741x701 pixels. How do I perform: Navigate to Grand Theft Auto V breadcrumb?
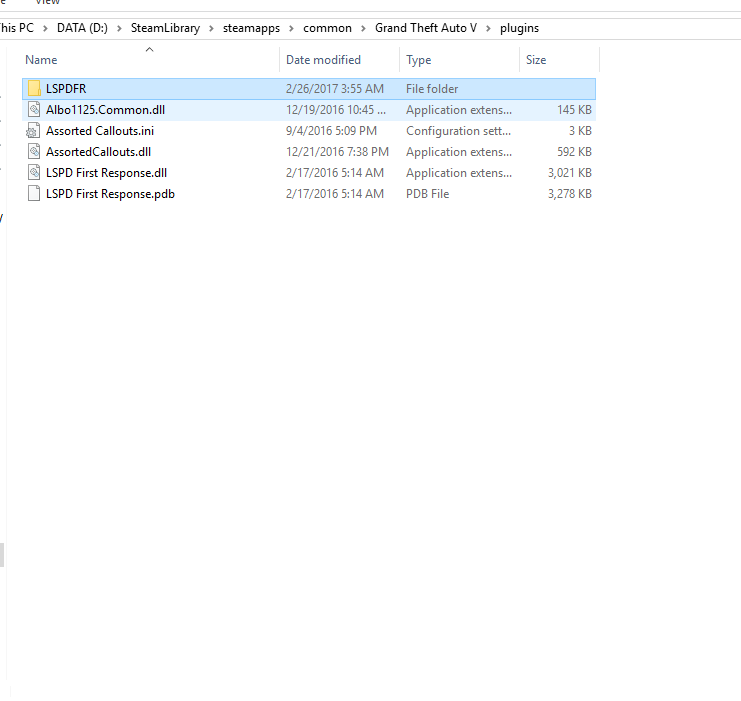pyautogui.click(x=426, y=28)
